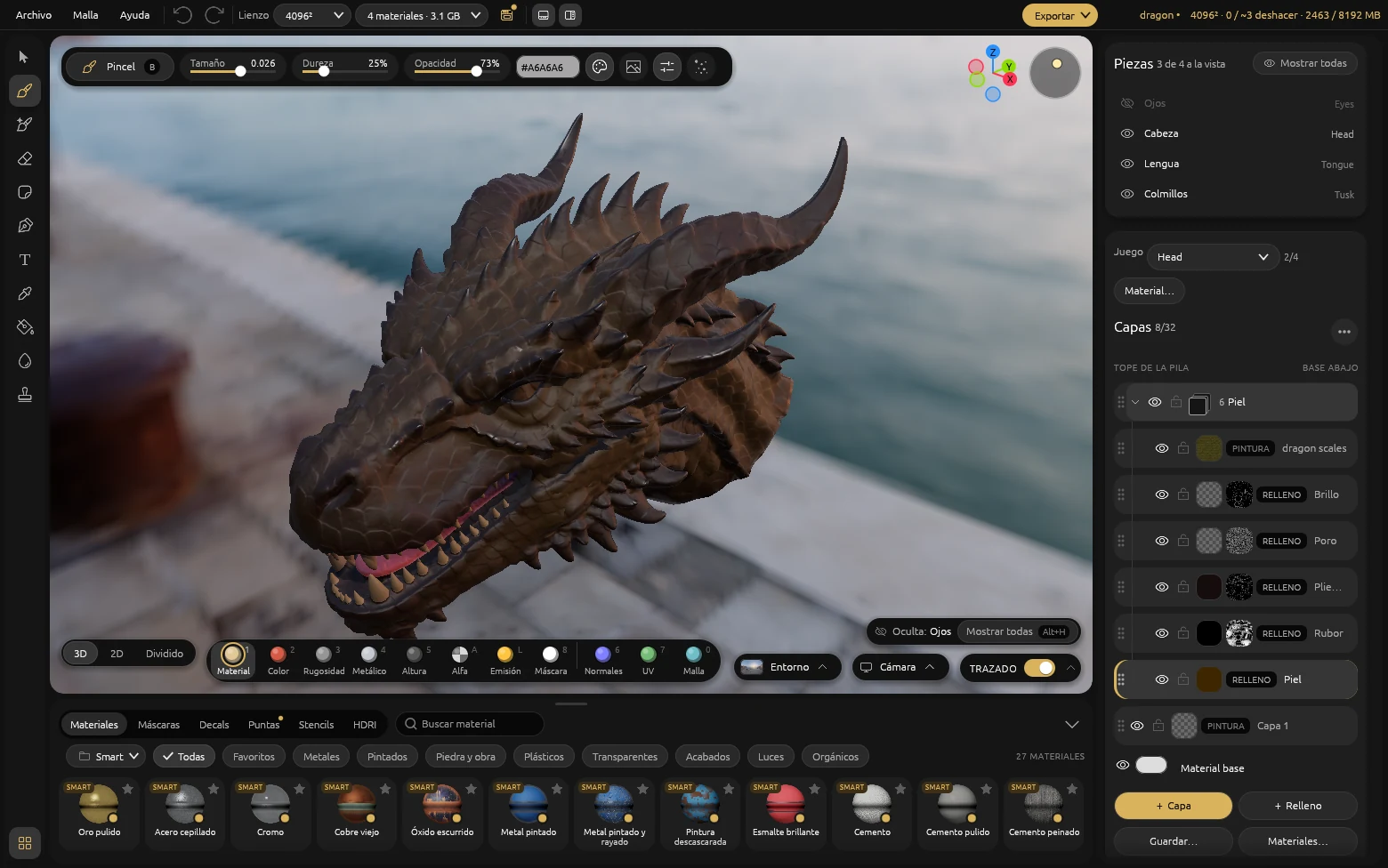
Task: Collapse the Piel layer group
Action: tap(1135, 402)
